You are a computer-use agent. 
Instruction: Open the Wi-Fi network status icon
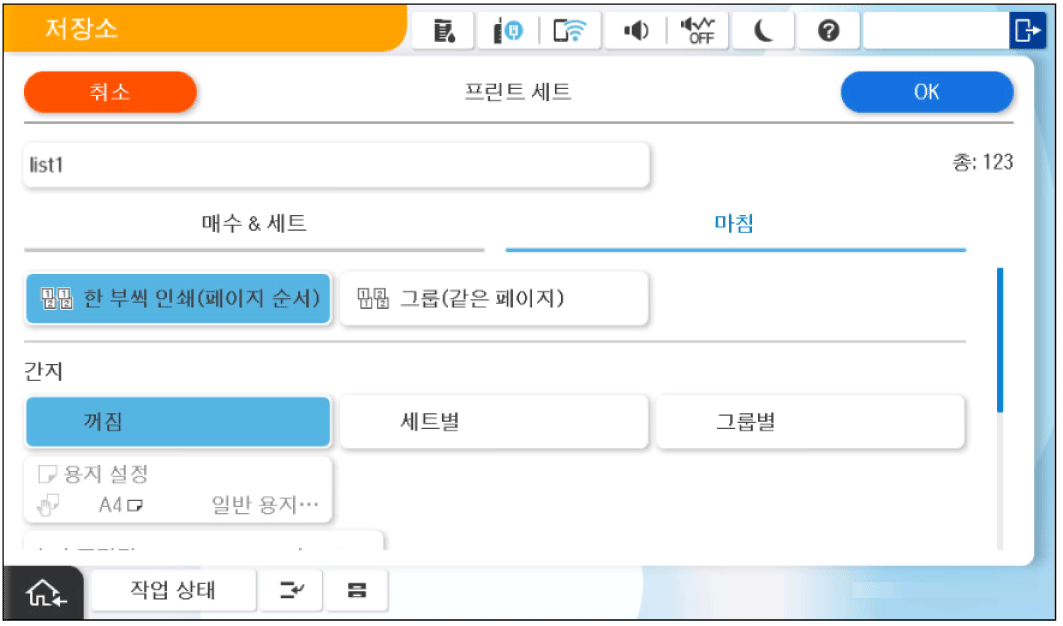pyautogui.click(x=571, y=32)
